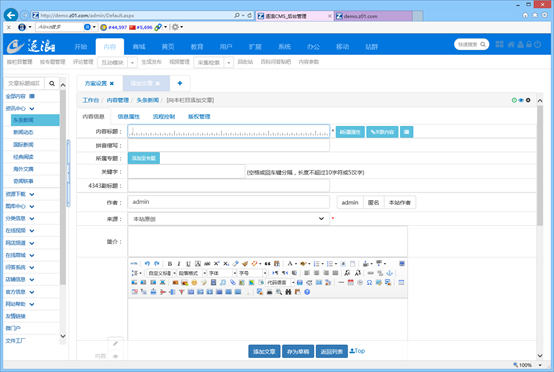Click the format brush icon
Viewport: 554px width, 372px height.
[245, 264]
